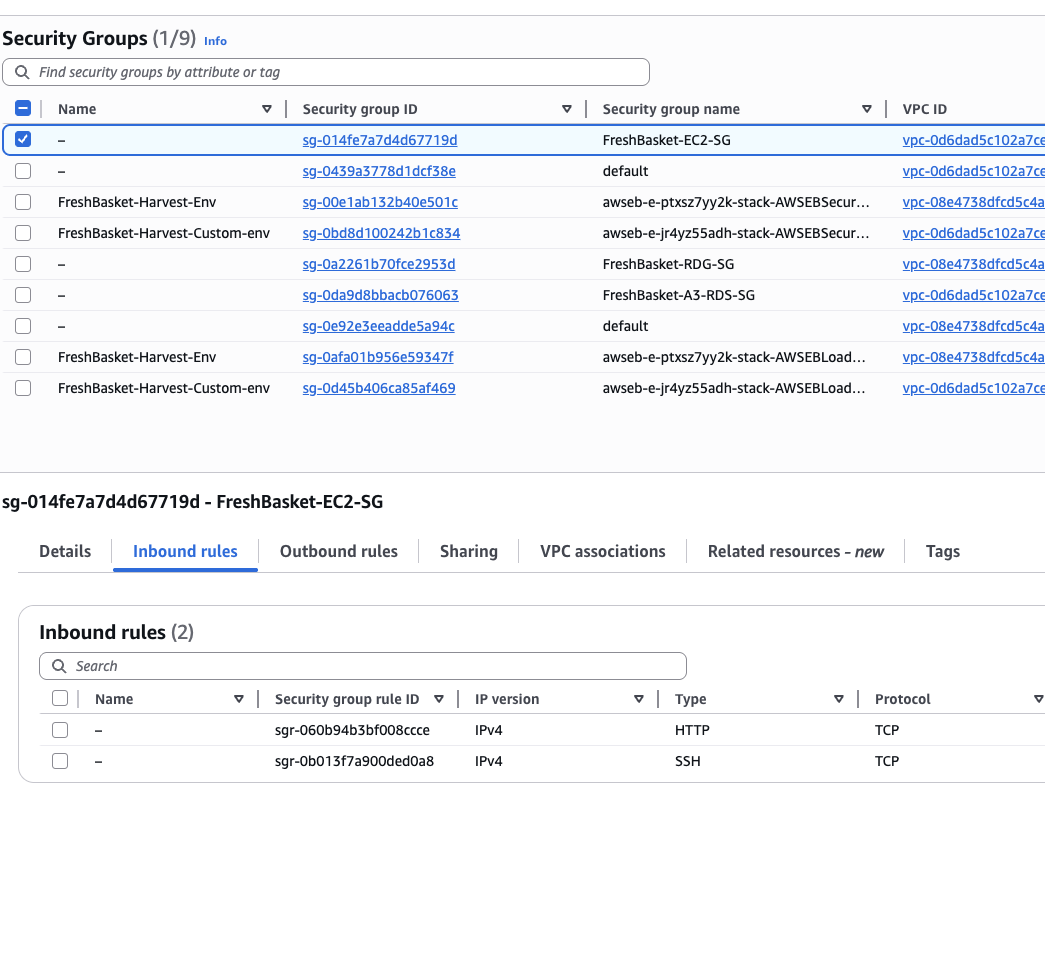The width and height of the screenshot is (1045, 961).
Task: Click the magnifier icon in security groups search
Action: click(x=22, y=72)
